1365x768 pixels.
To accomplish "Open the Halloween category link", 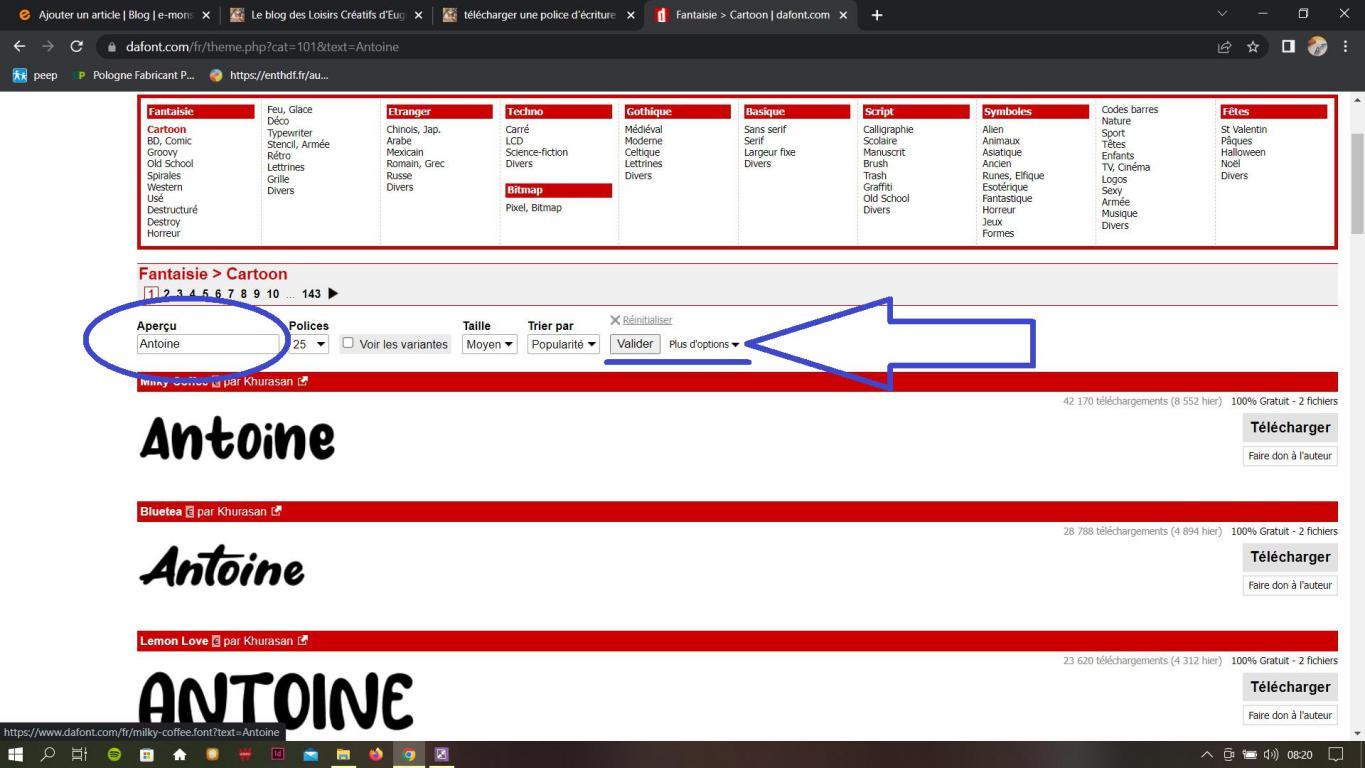I will 1243,153.
